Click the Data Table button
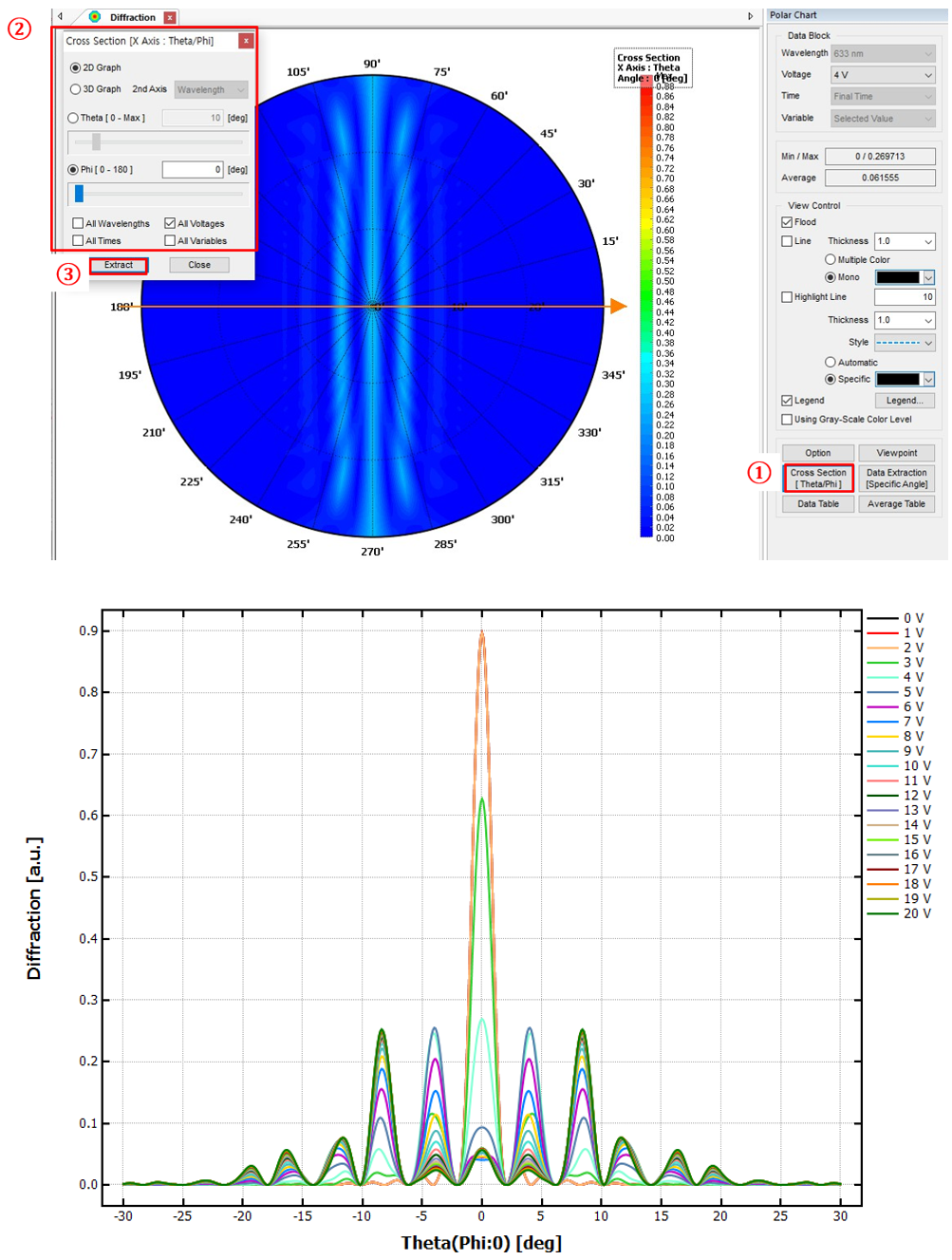 pos(818,504)
